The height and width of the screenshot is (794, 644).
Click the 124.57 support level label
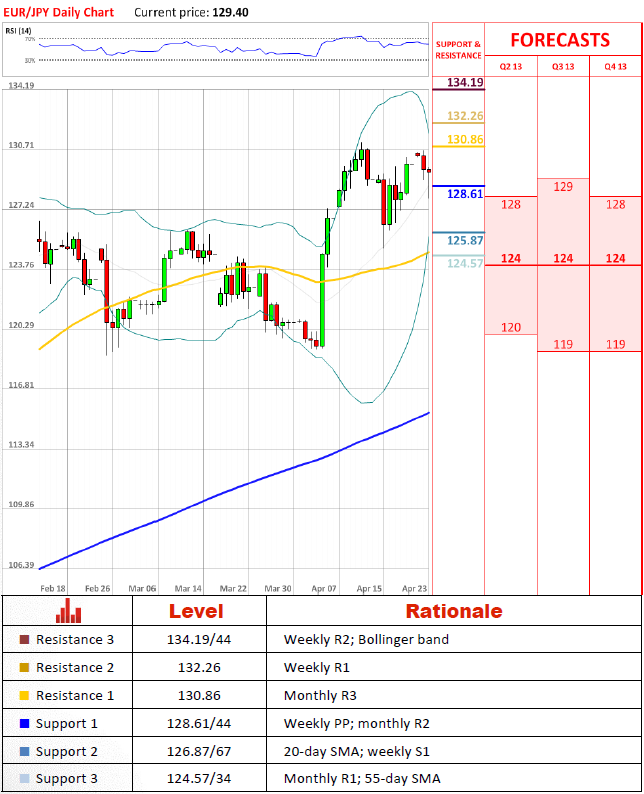(x=465, y=263)
